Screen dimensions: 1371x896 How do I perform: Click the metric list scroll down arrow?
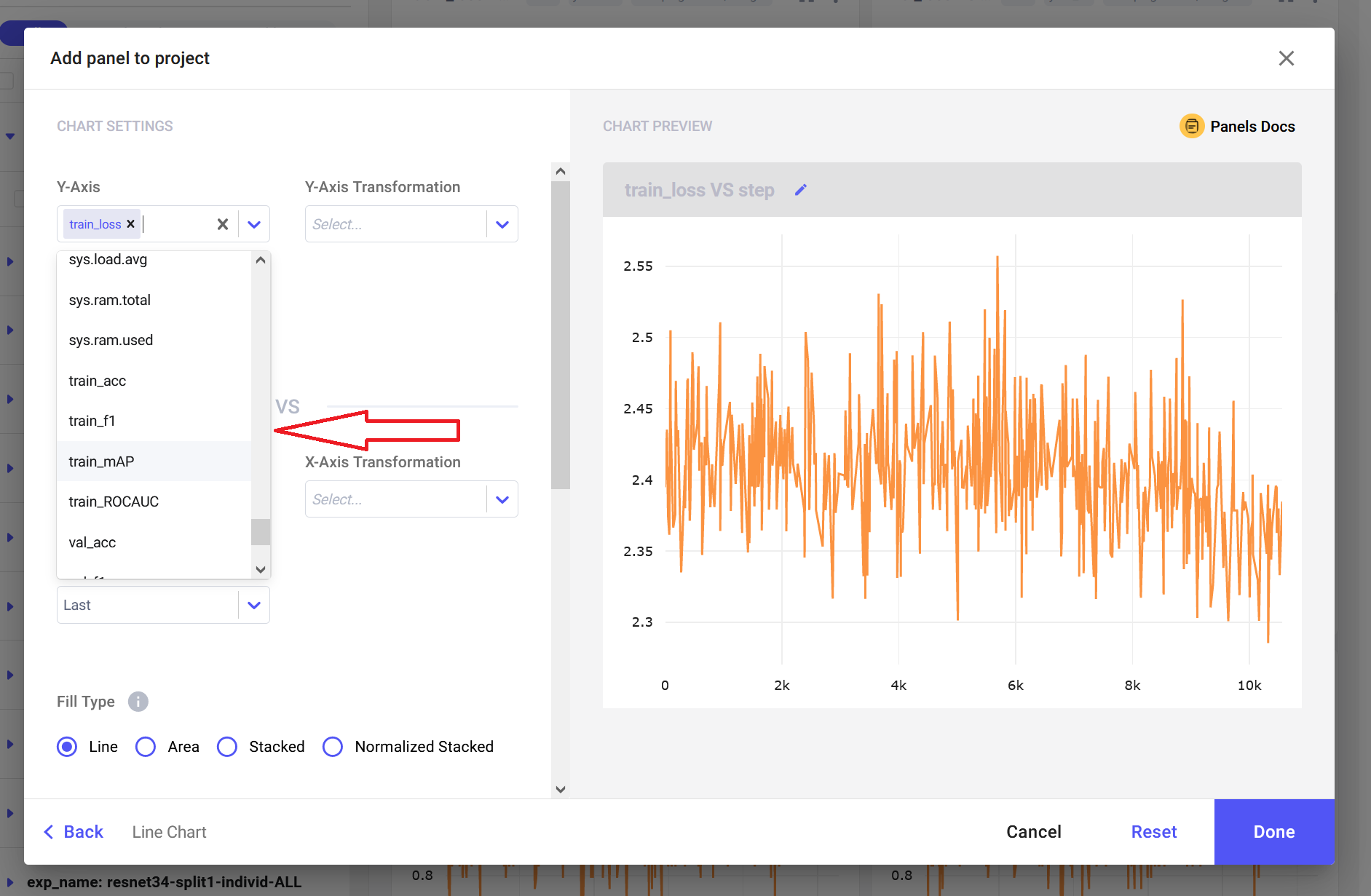point(261,569)
